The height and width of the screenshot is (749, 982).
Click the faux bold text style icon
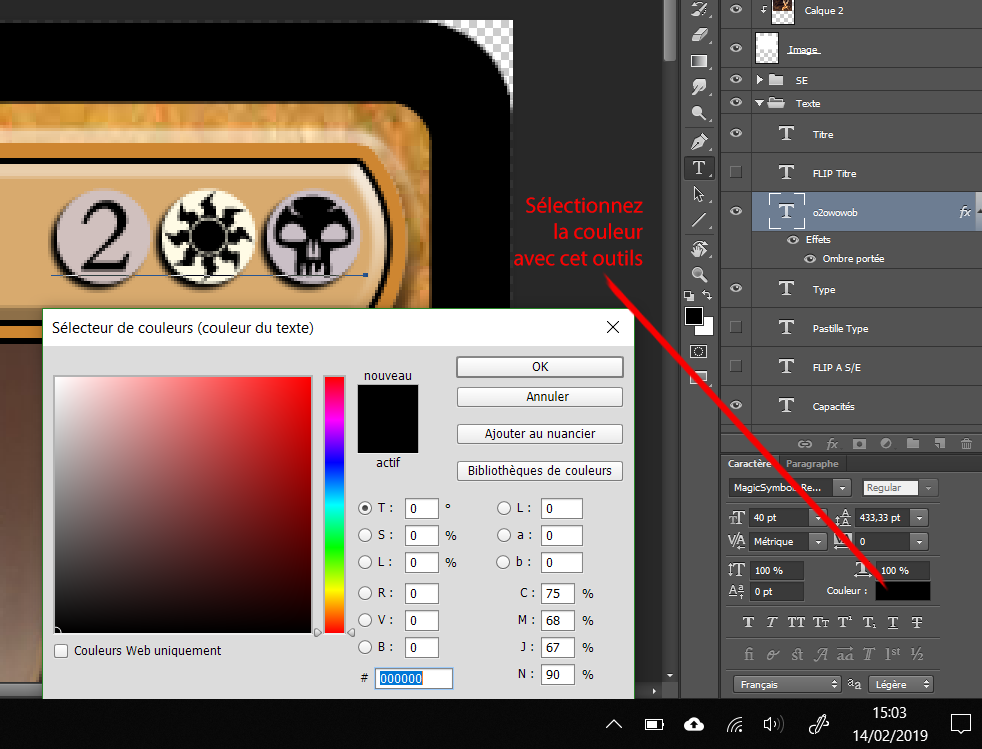(x=748, y=622)
